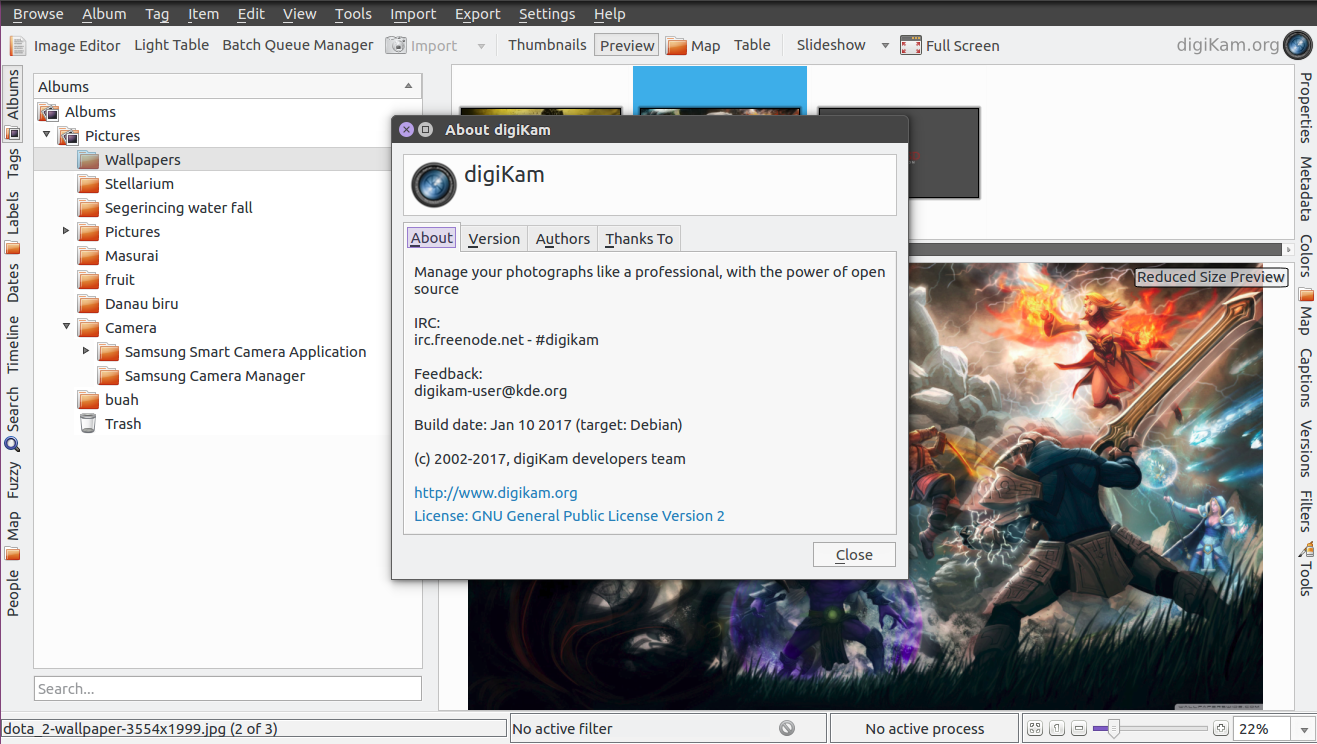Open the Search left sidebar tab
Viewport: 1317px width, 744px height.
[x=13, y=420]
